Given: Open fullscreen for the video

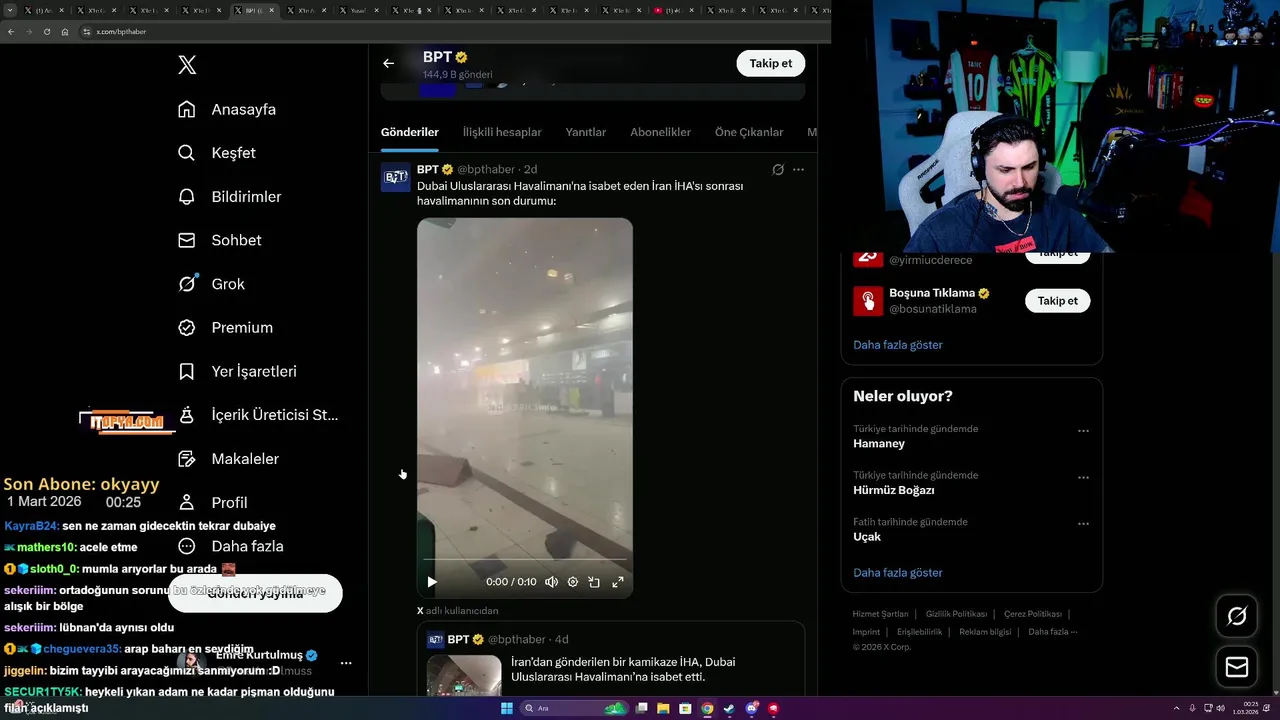Looking at the screenshot, I should (618, 582).
